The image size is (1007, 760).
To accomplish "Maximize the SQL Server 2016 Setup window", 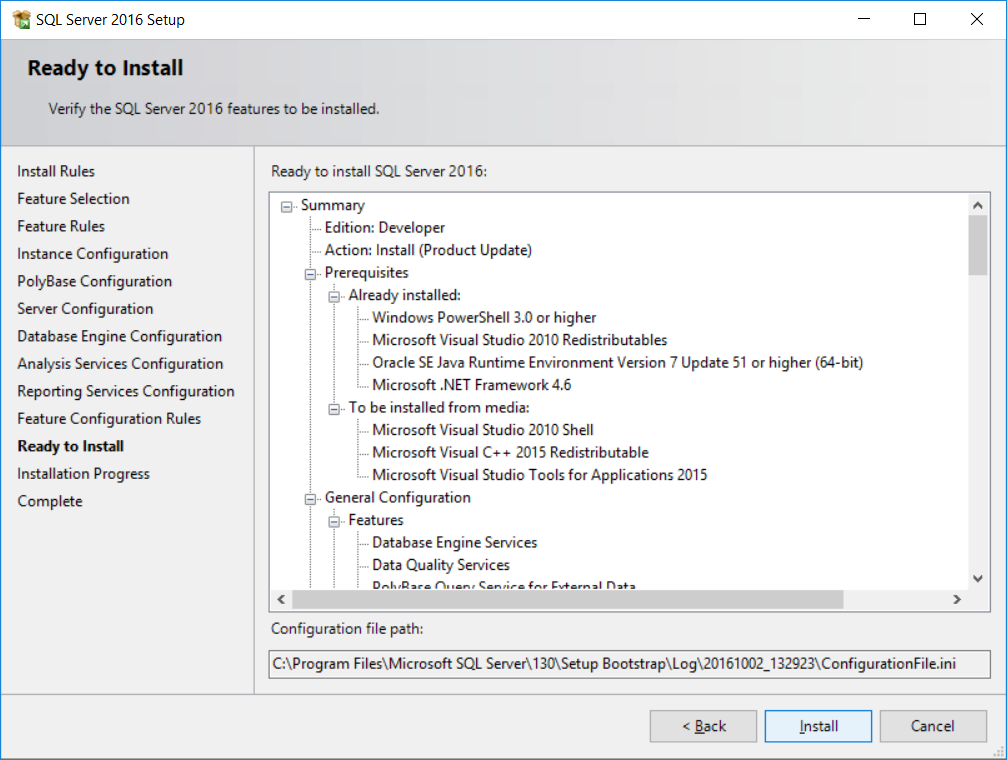I will pos(920,19).
